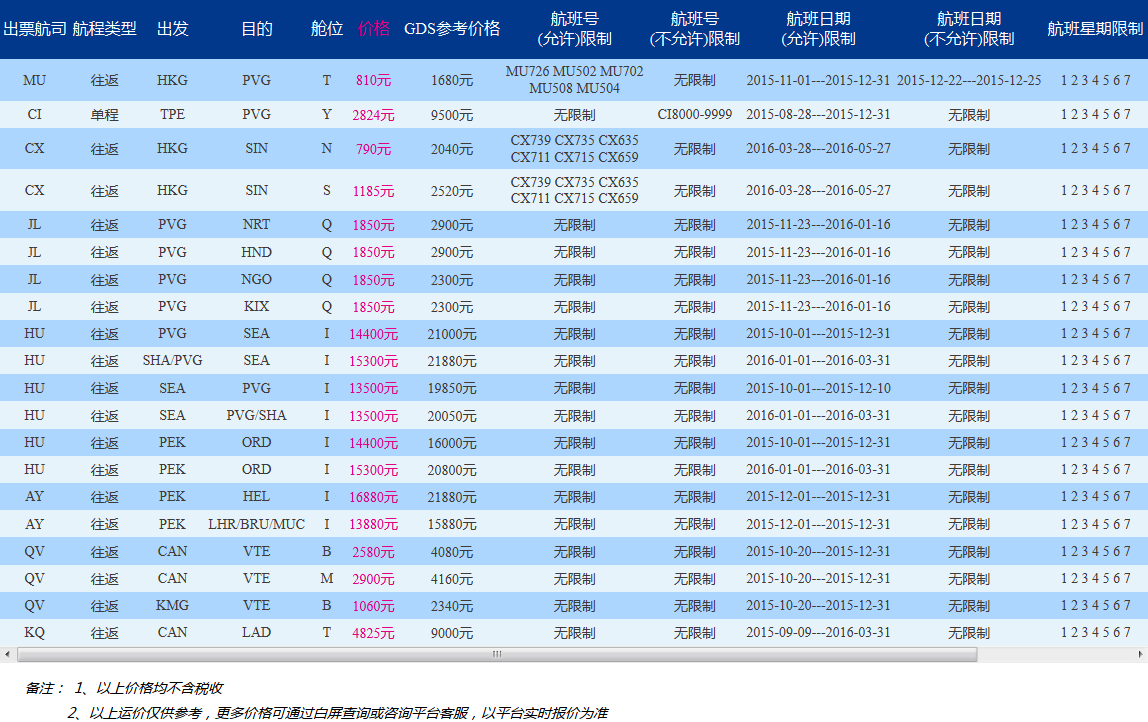
Task: Click the 2040元 GDS reference price
Action: click(452, 149)
